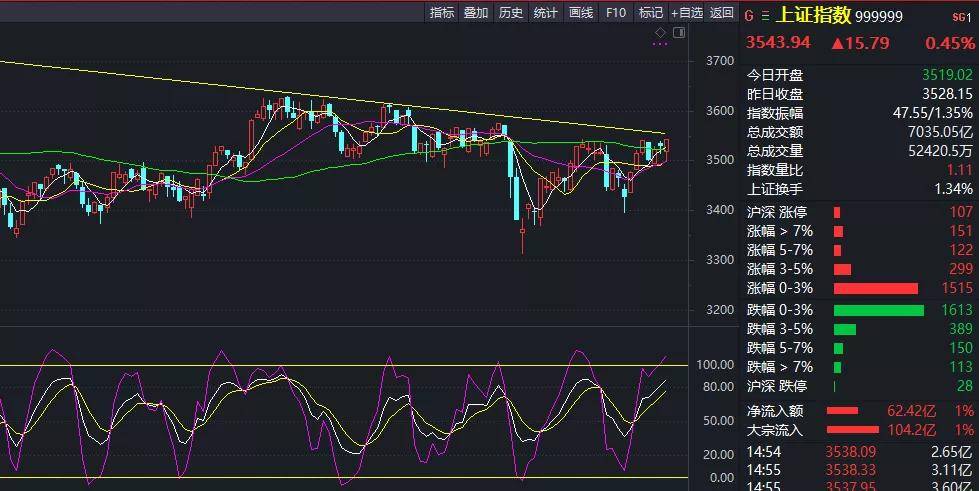Click the 标记 mark button
This screenshot has height=491, width=979.
click(x=651, y=13)
